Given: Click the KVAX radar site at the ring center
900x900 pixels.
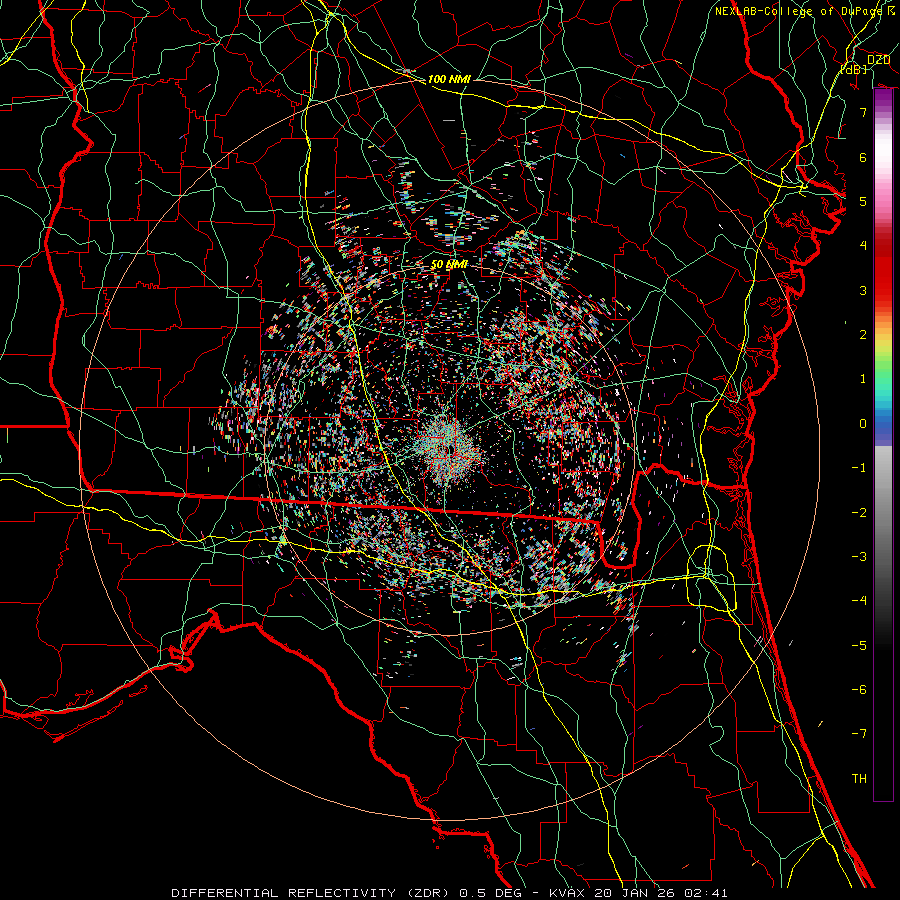Looking at the screenshot, I should click(449, 449).
